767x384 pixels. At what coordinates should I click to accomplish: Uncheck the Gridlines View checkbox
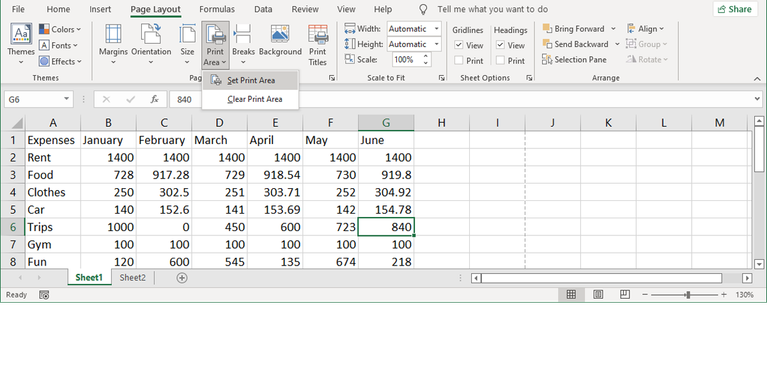(x=458, y=45)
